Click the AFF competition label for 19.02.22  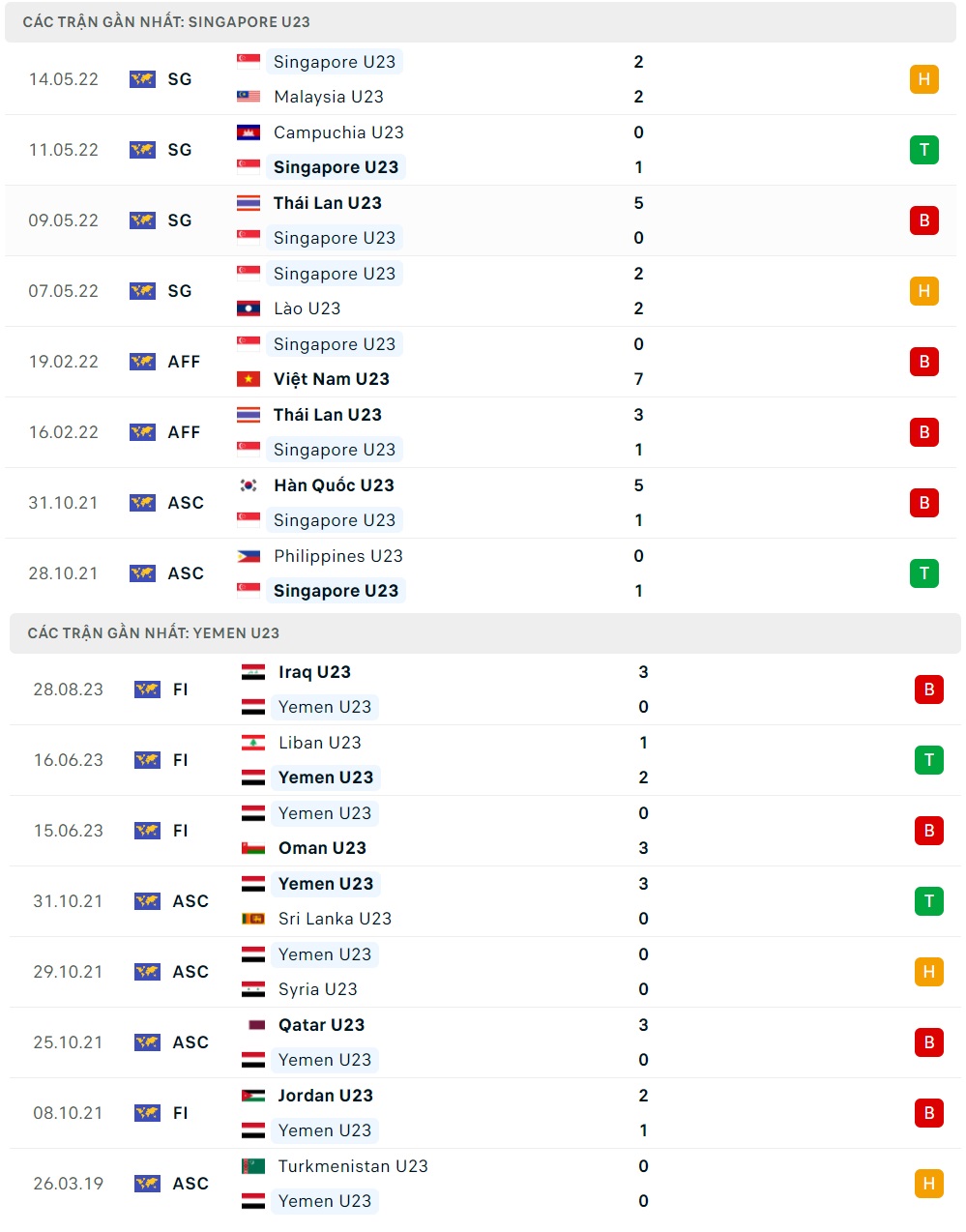tap(184, 362)
